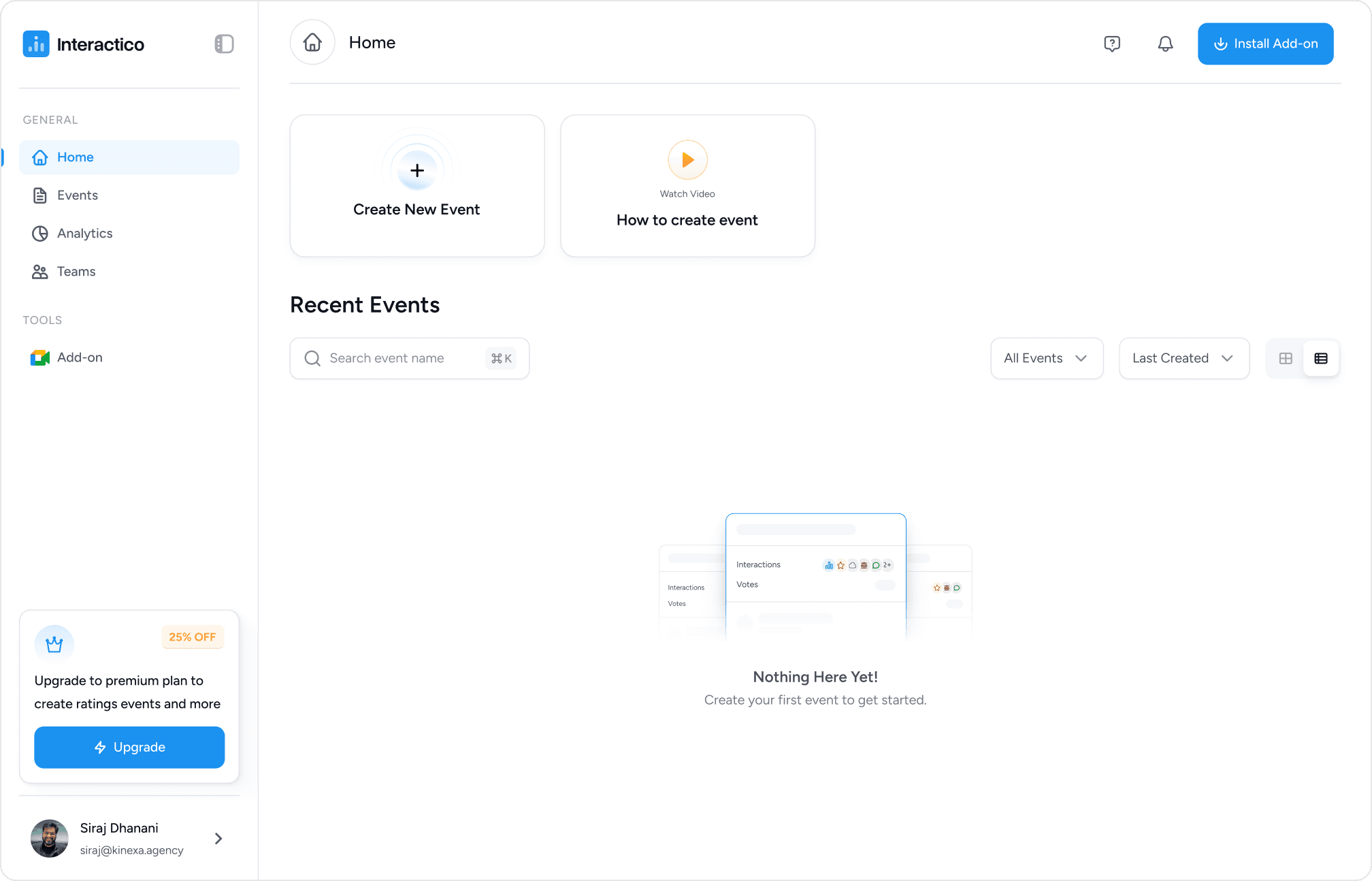Click the premium crown icon
1372x881 pixels.
[54, 643]
